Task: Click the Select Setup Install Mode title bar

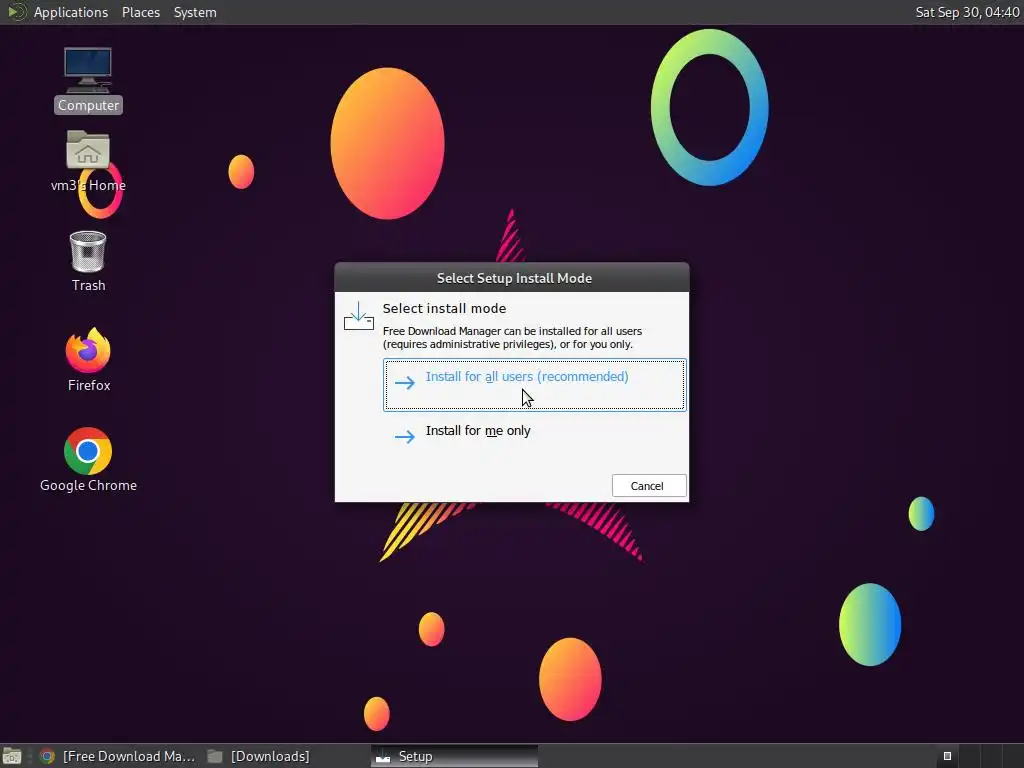Action: [512, 278]
